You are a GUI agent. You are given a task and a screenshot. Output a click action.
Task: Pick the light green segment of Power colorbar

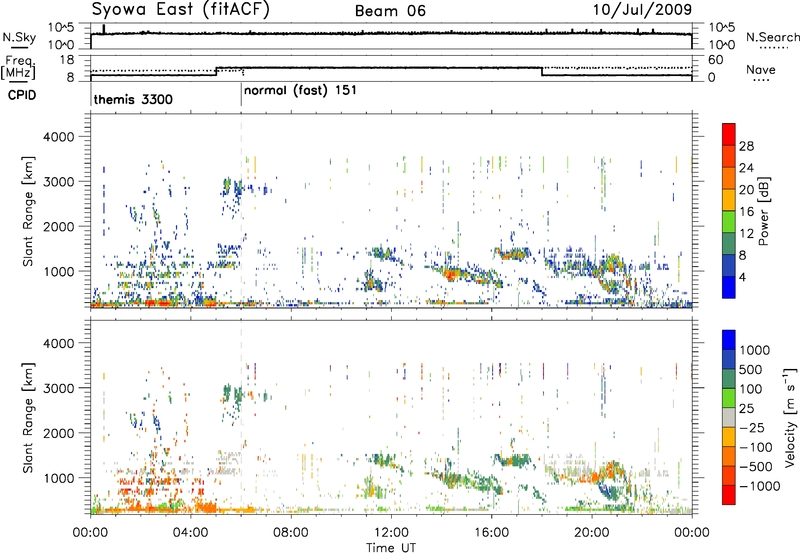[x=729, y=222]
